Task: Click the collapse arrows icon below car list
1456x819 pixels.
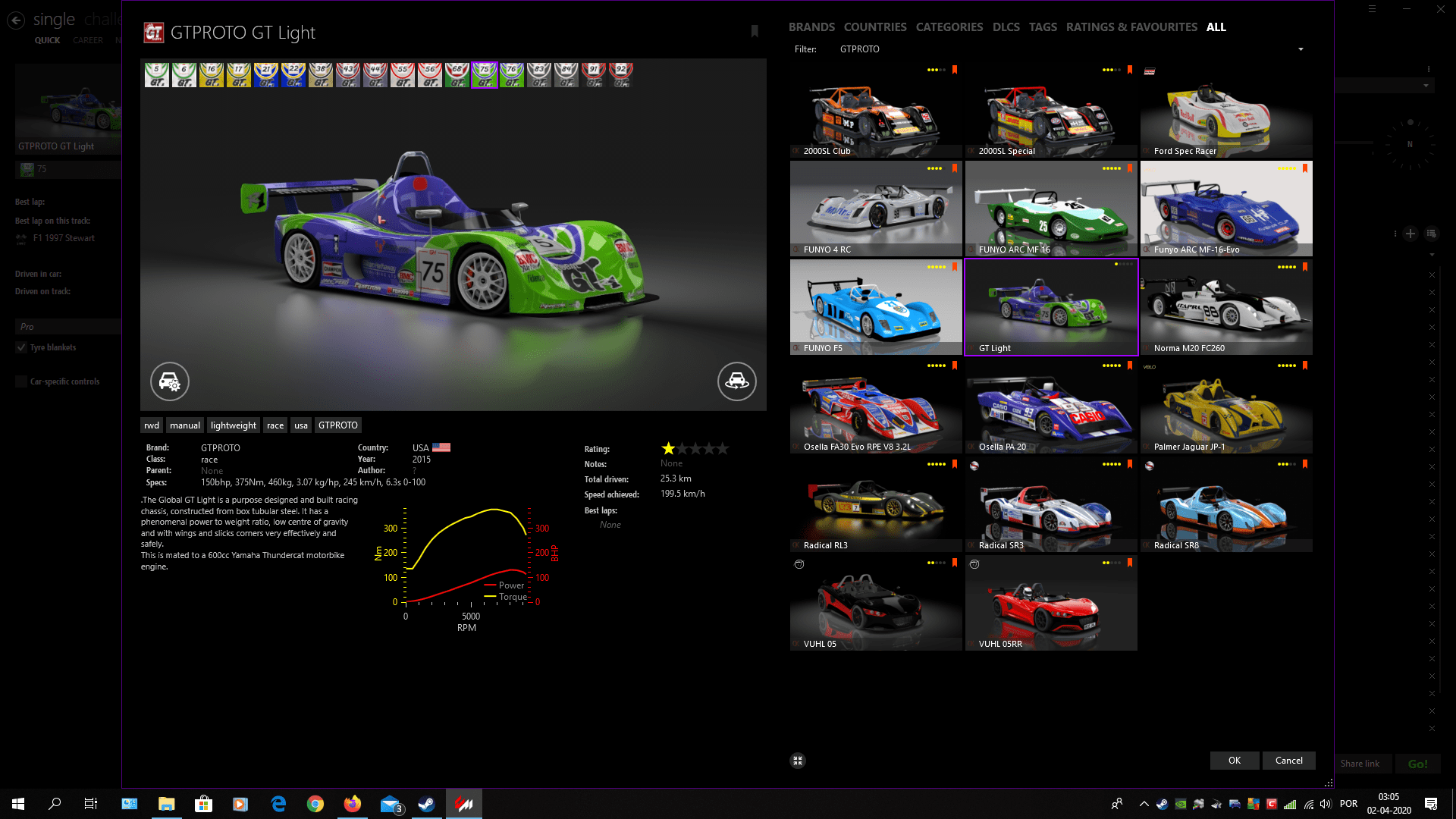Action: tap(798, 761)
